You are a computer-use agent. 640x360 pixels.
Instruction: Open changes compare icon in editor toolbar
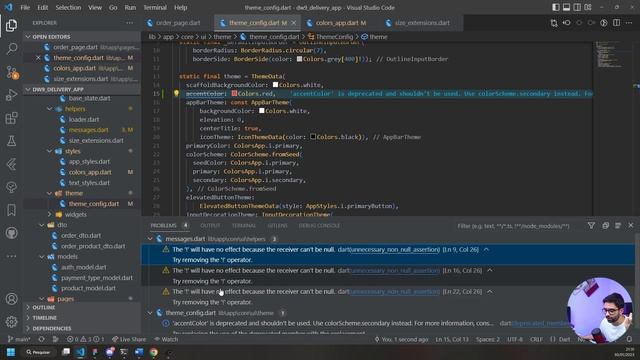554,23
